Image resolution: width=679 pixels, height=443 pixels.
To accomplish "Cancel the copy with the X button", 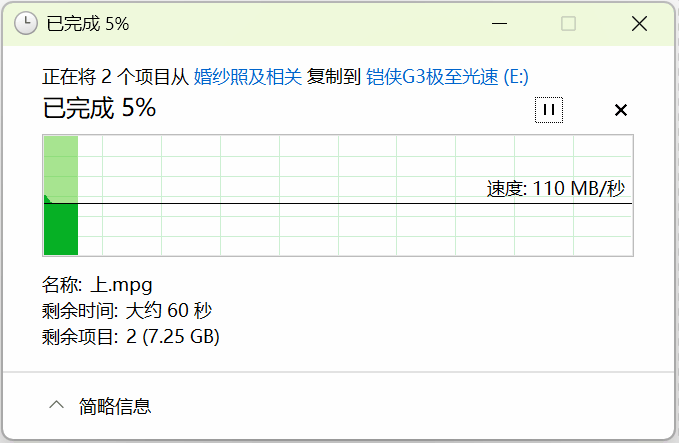I will [x=620, y=110].
